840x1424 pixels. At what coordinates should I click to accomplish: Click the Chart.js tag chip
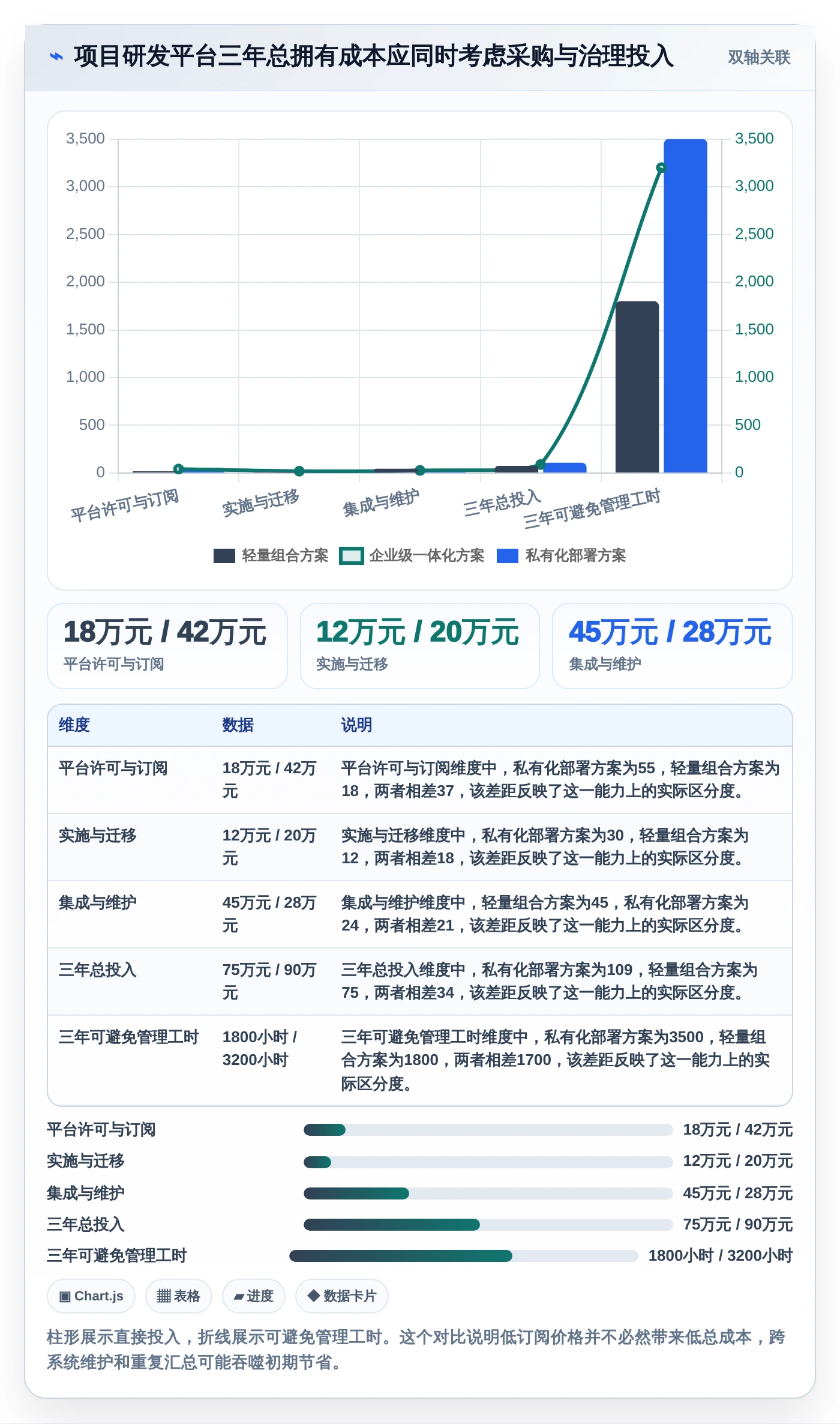click(x=91, y=1296)
